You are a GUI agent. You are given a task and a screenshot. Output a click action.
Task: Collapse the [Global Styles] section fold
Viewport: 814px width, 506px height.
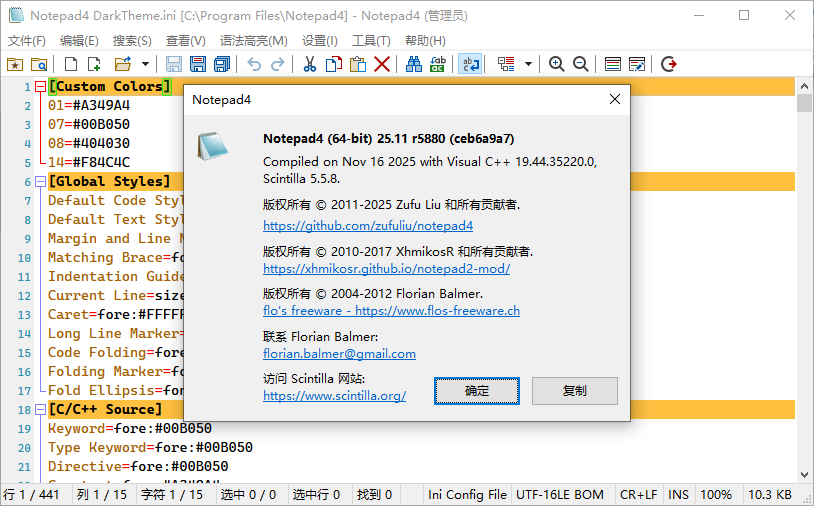(x=40, y=182)
